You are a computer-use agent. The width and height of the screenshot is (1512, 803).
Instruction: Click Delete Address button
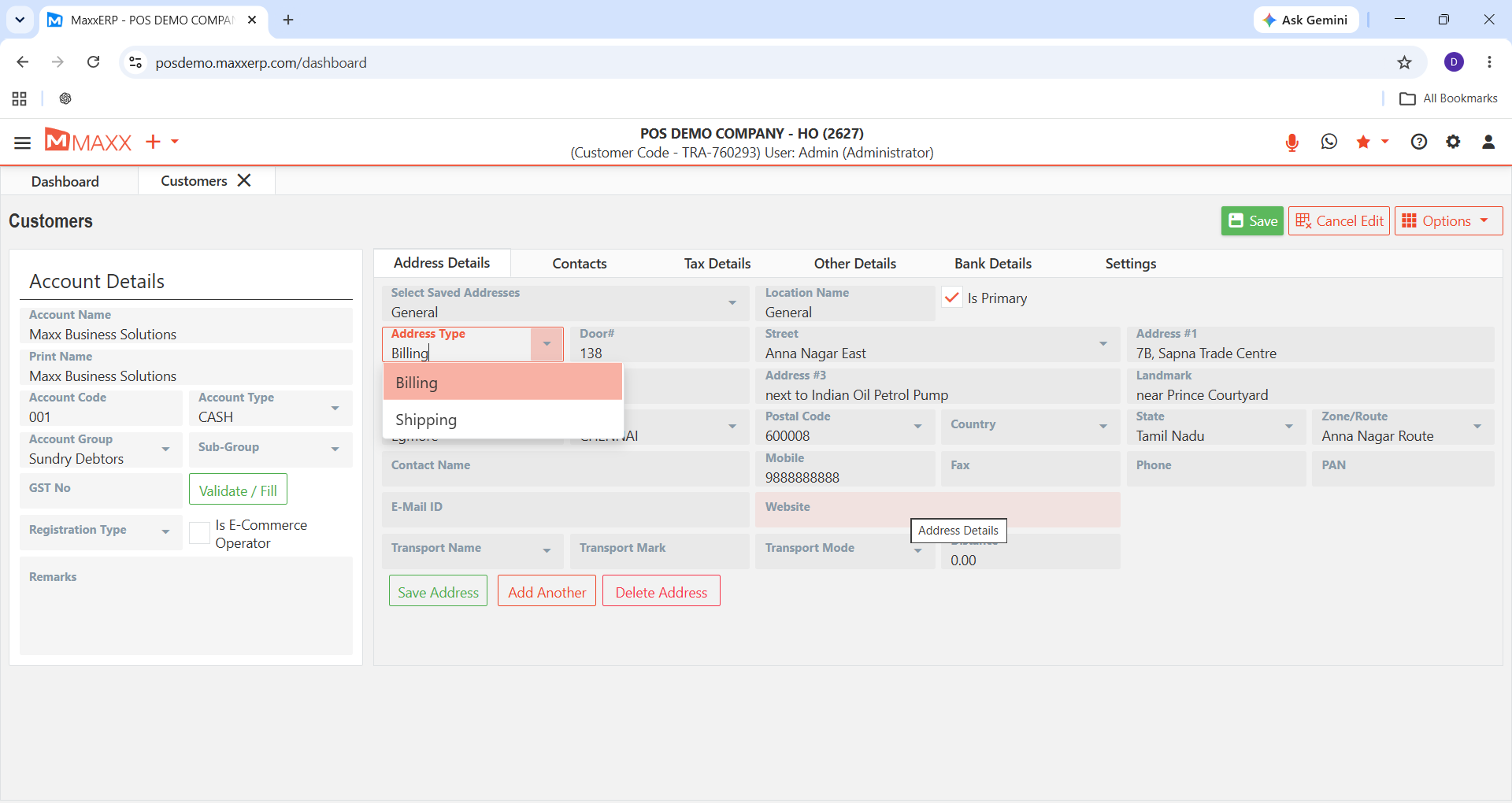tap(661, 591)
